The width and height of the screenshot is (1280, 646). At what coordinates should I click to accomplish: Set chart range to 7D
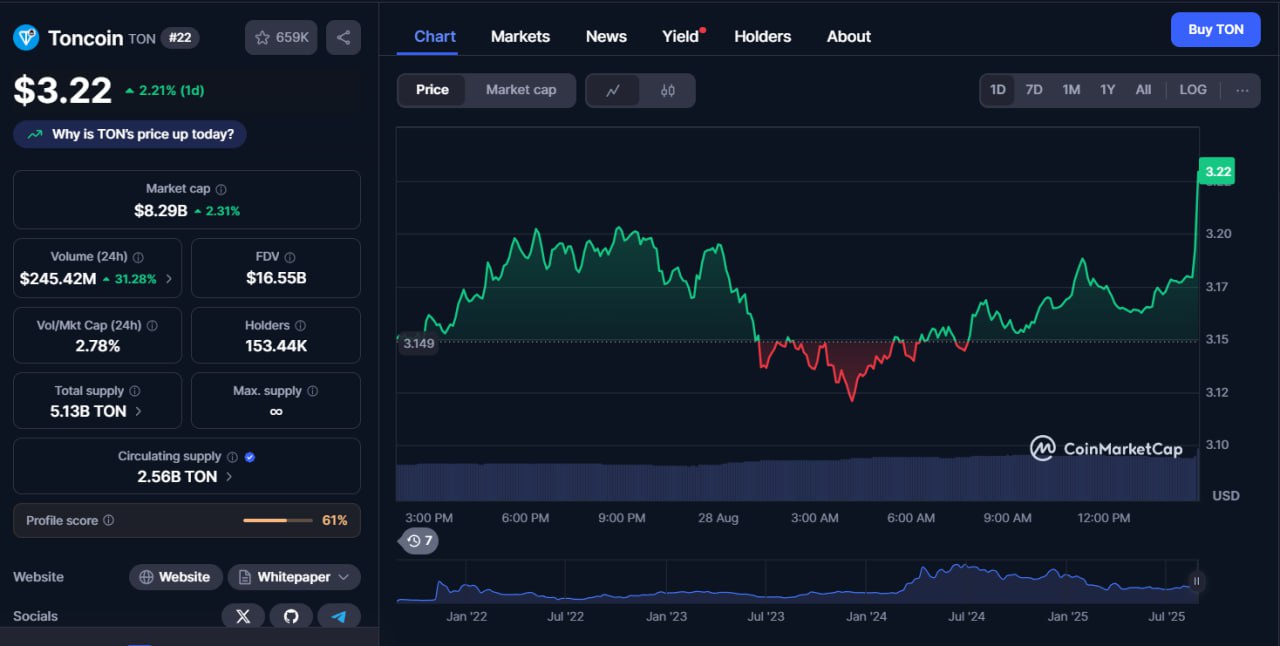coord(1034,90)
